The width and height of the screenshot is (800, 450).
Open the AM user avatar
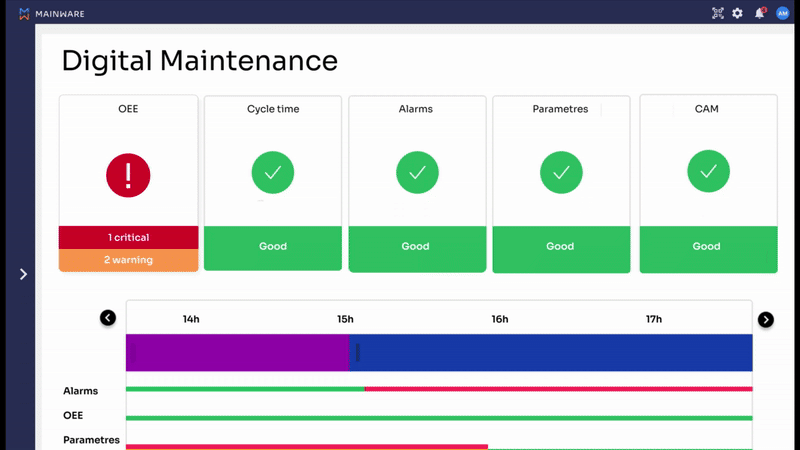pos(782,13)
